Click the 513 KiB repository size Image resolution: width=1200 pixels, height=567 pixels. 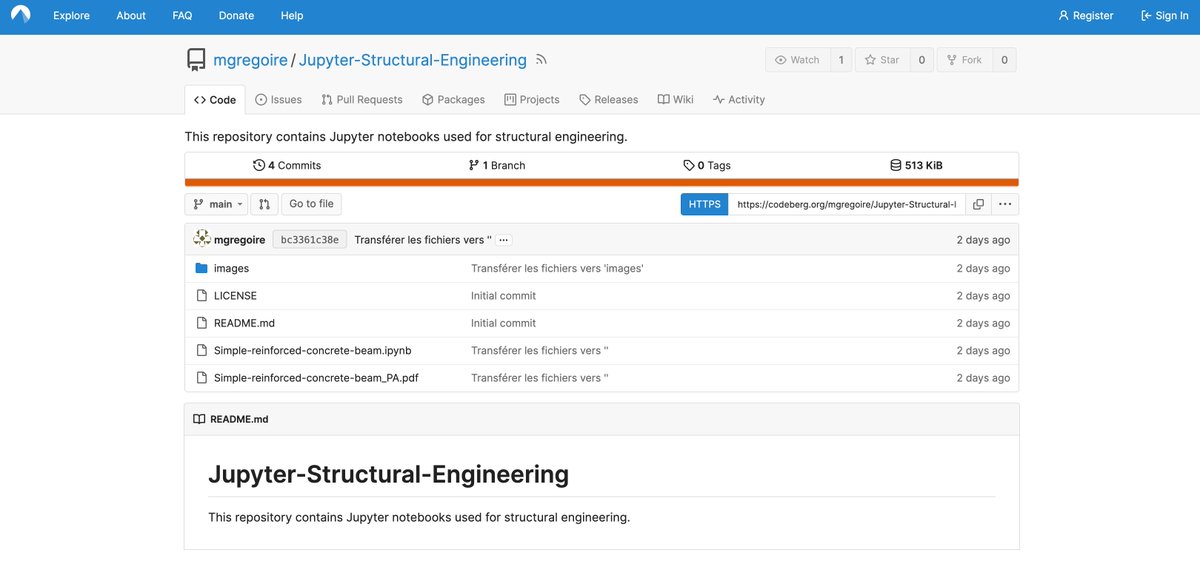coord(916,165)
